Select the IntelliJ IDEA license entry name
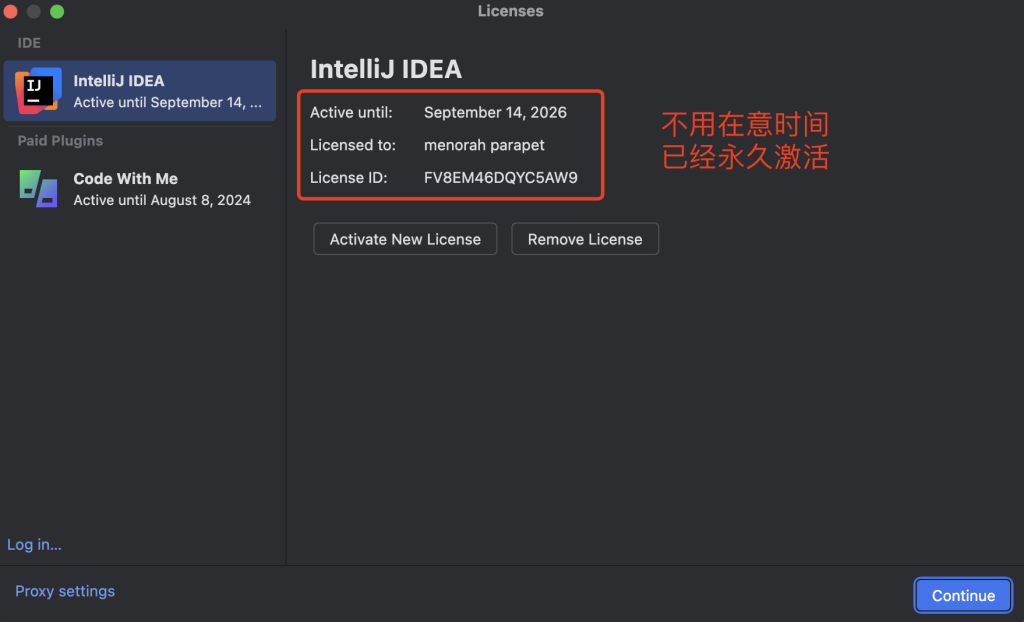 pos(118,81)
